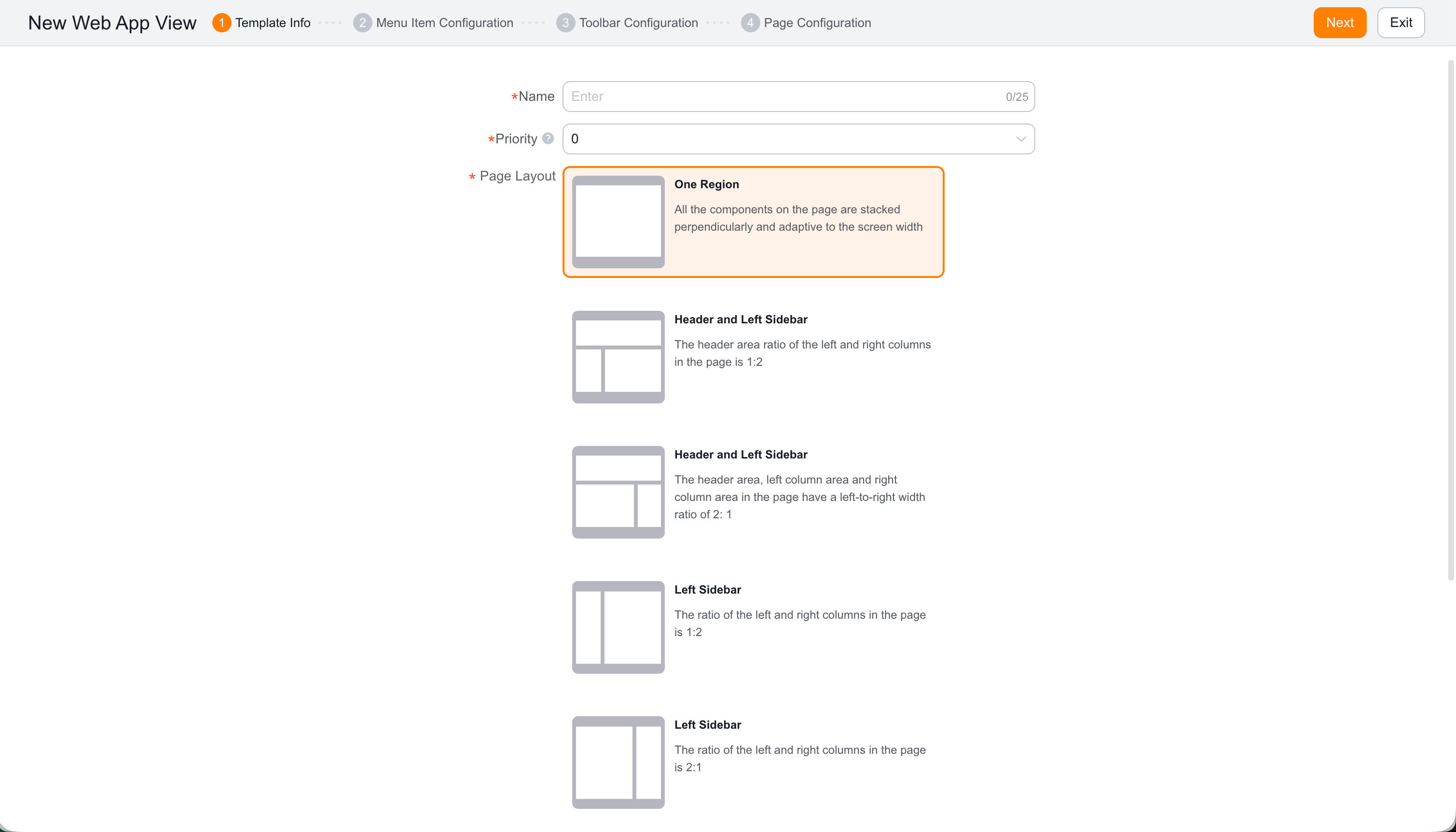Choose the Header and Left Sidebar 2:1 thumbnail

(x=618, y=492)
